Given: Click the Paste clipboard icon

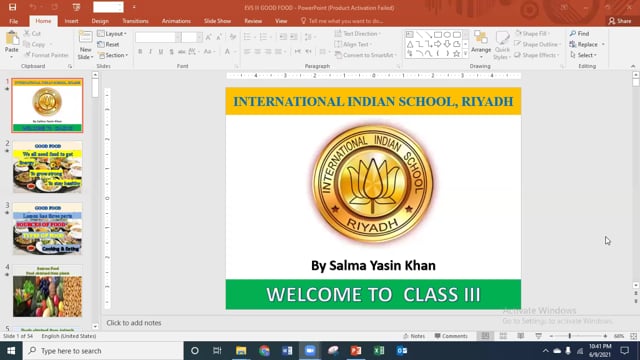Looking at the screenshot, I should click(12, 38).
